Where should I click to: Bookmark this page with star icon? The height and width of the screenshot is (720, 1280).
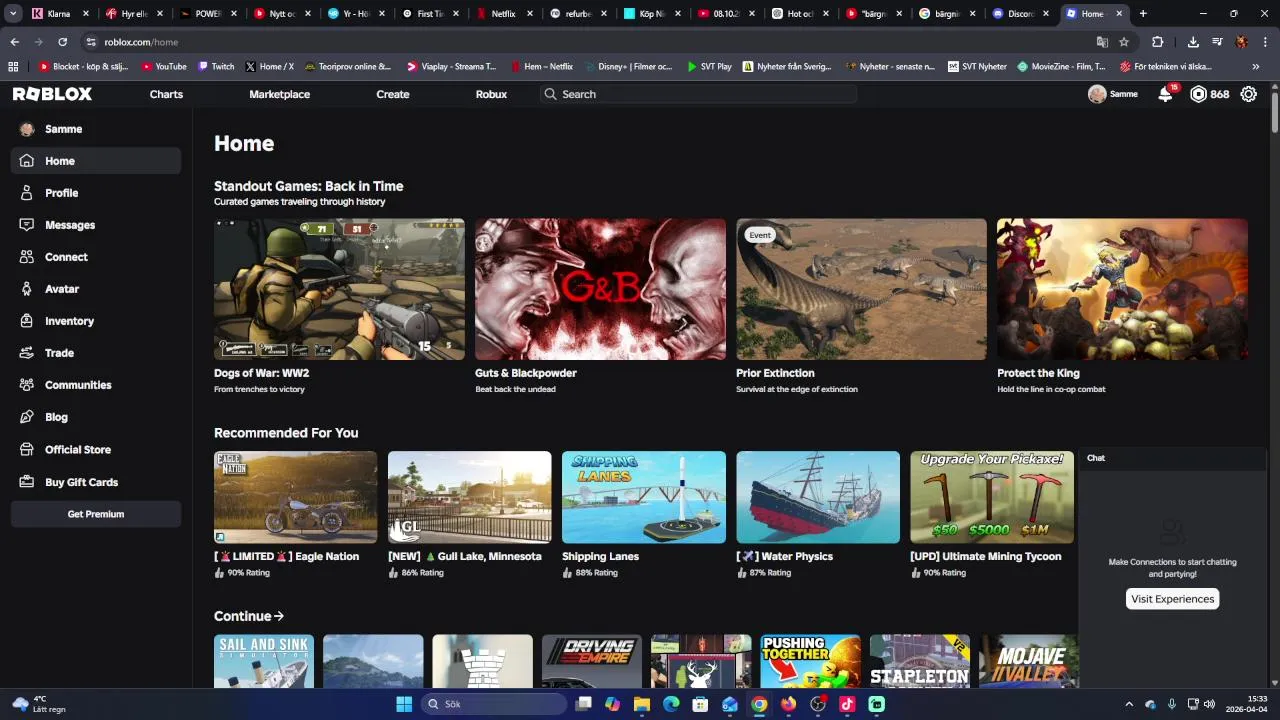[x=1124, y=42]
